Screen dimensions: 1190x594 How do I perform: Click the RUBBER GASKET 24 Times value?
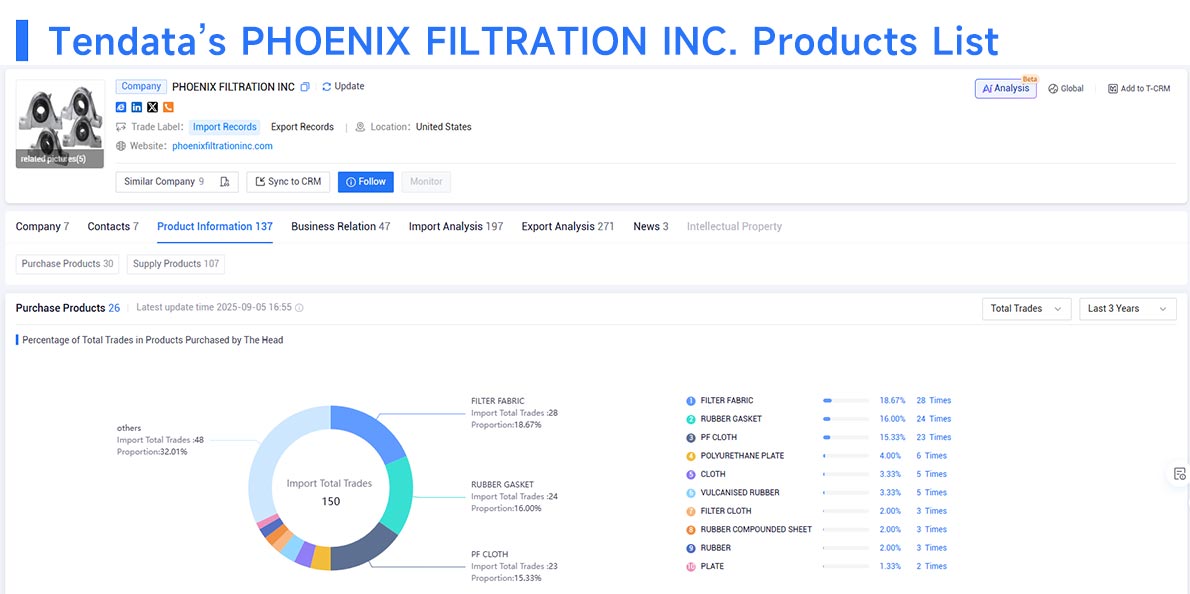(x=933, y=419)
